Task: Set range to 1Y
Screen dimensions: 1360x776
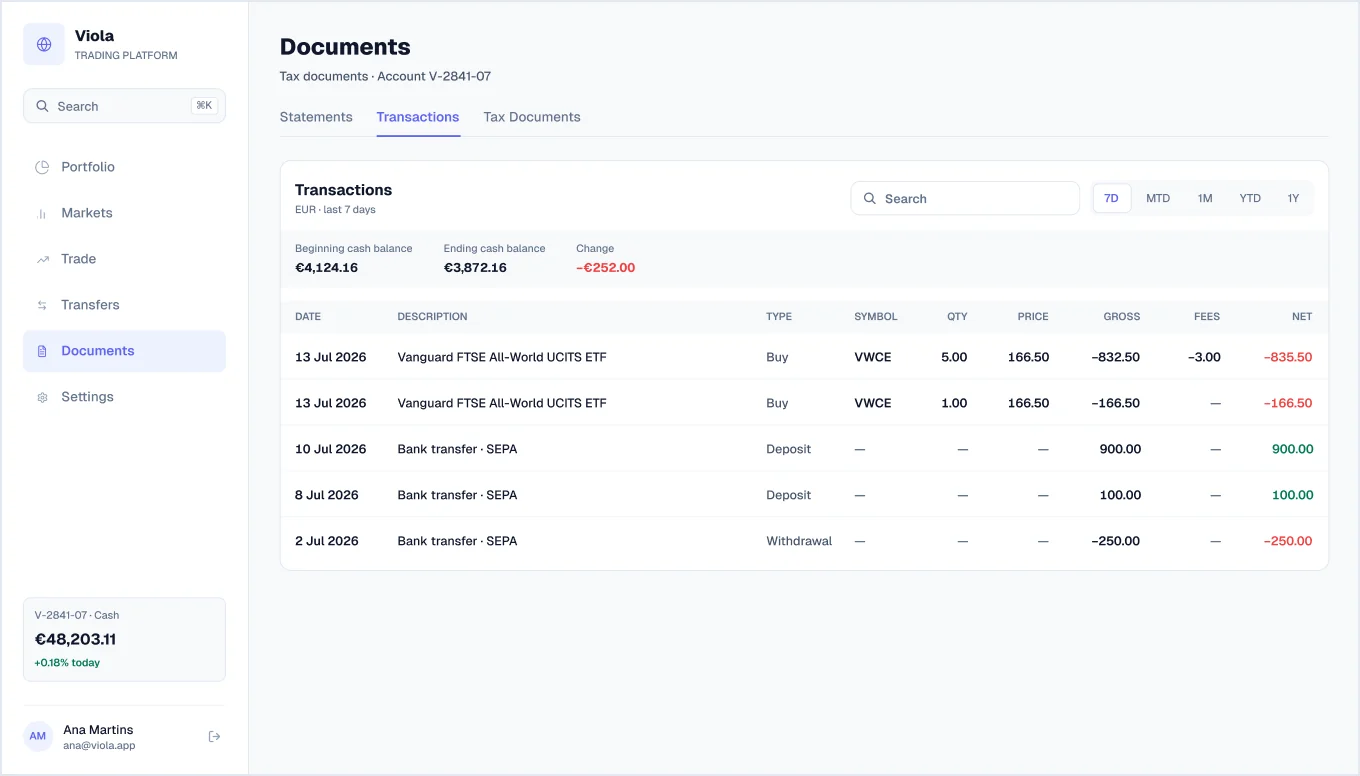Action: (x=1293, y=198)
